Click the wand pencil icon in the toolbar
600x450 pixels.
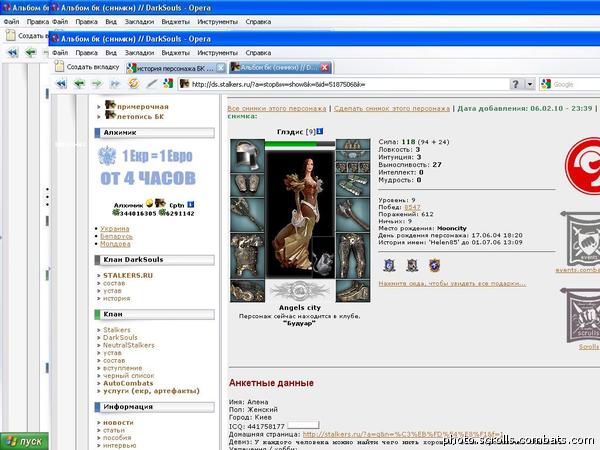tap(152, 83)
